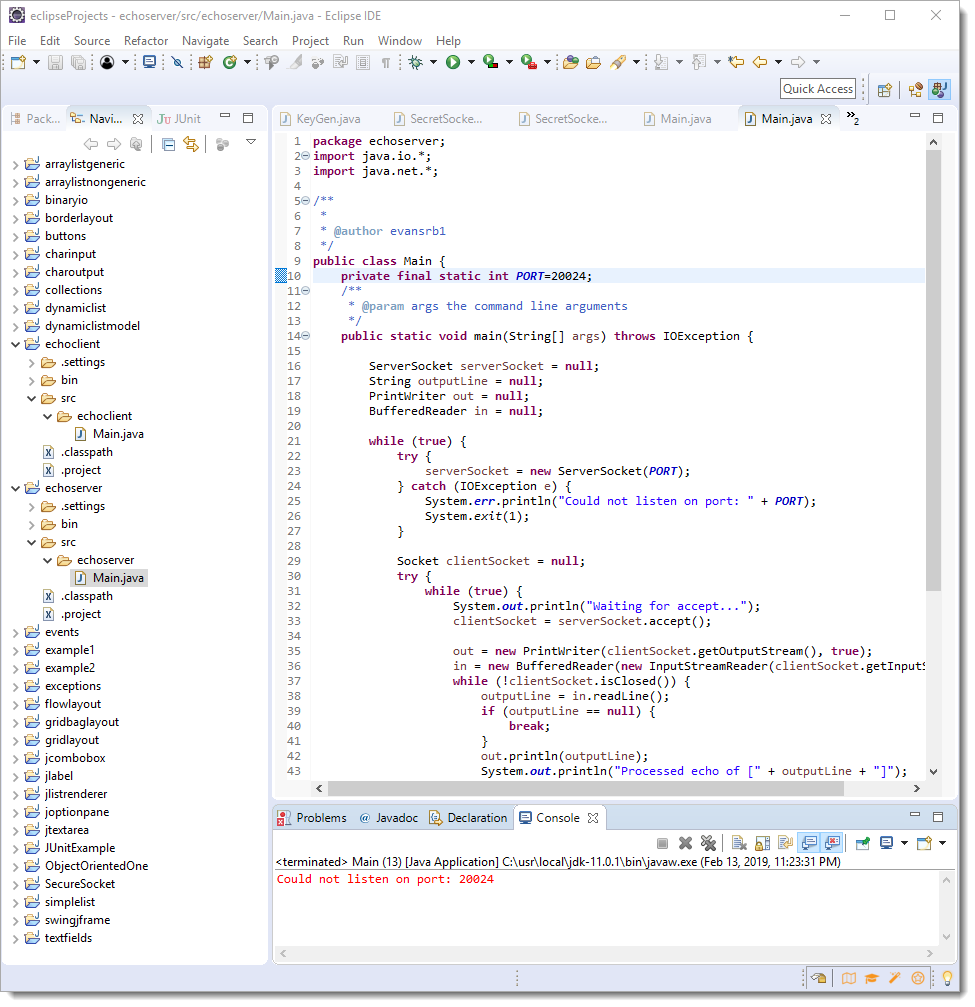Click the Open Perspective icon

(x=884, y=90)
